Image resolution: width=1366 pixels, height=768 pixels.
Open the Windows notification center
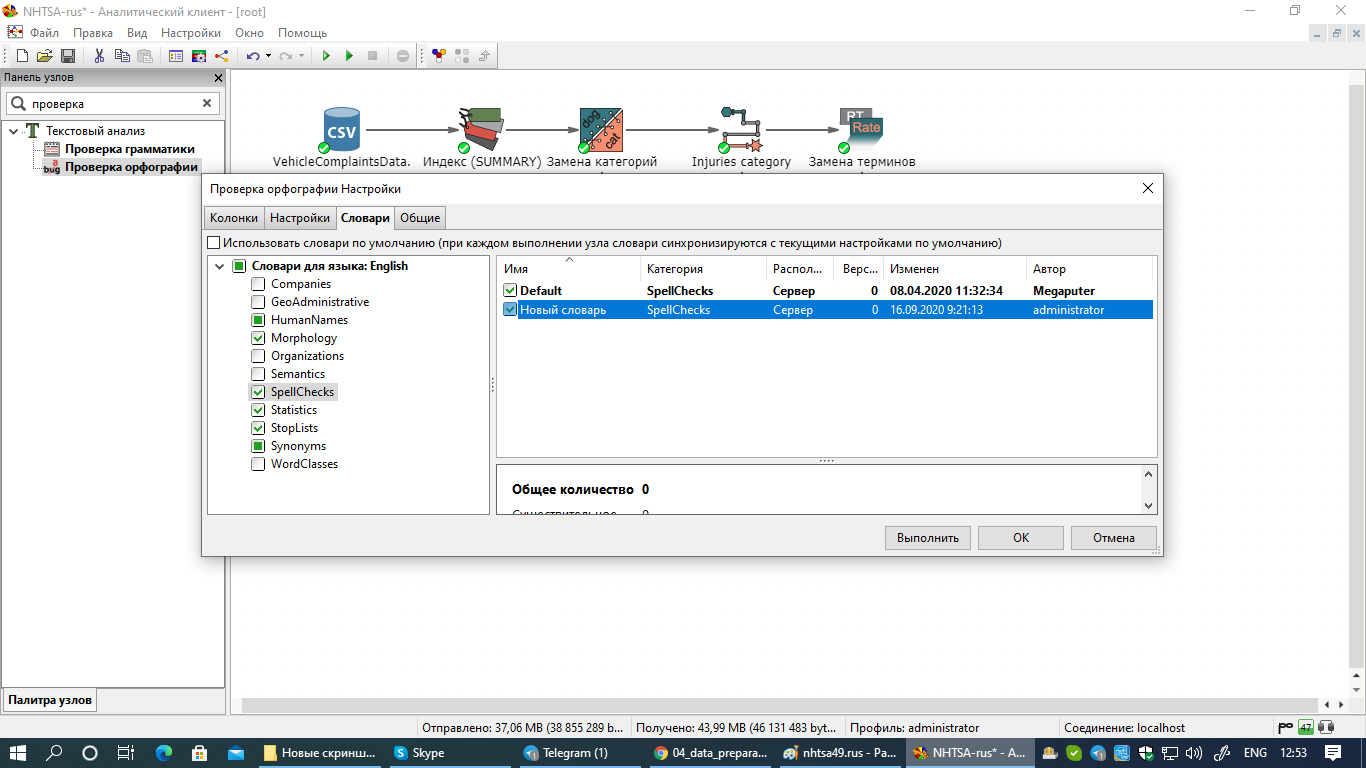click(x=1332, y=753)
